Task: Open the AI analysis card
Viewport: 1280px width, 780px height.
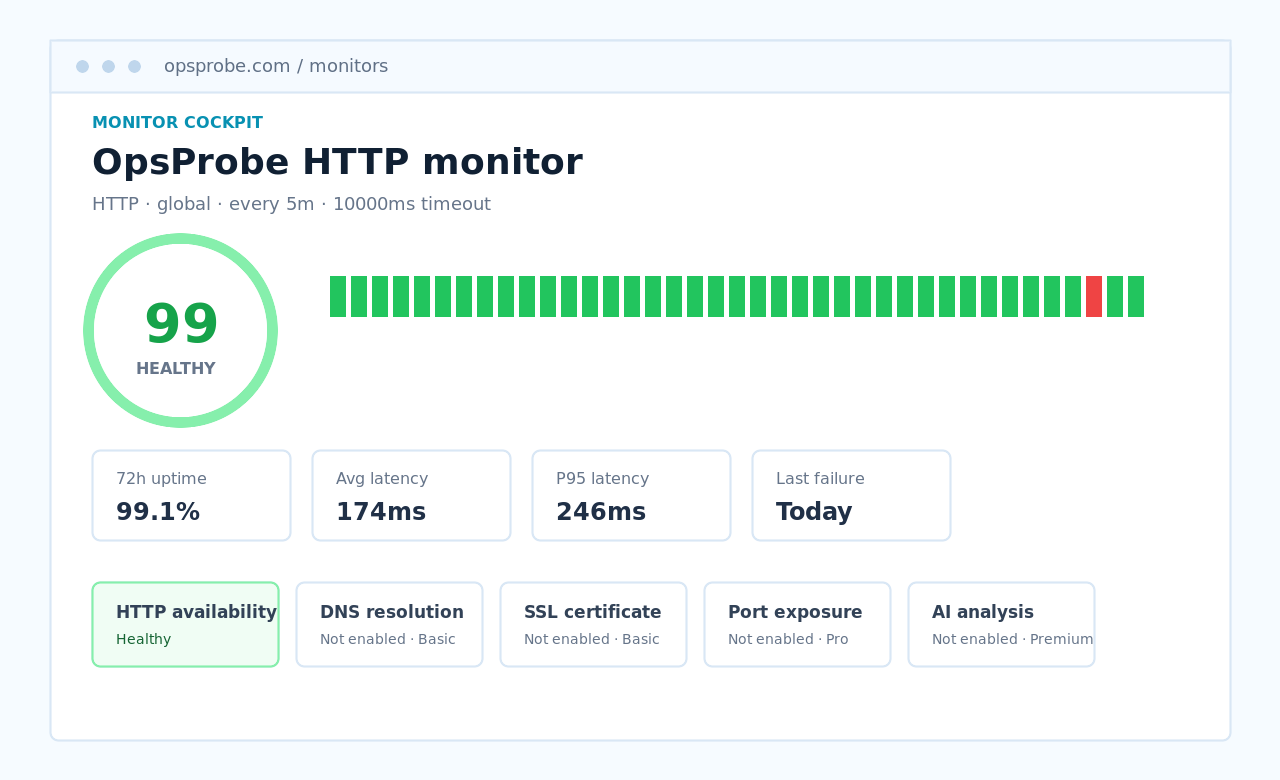Action: 1001,624
